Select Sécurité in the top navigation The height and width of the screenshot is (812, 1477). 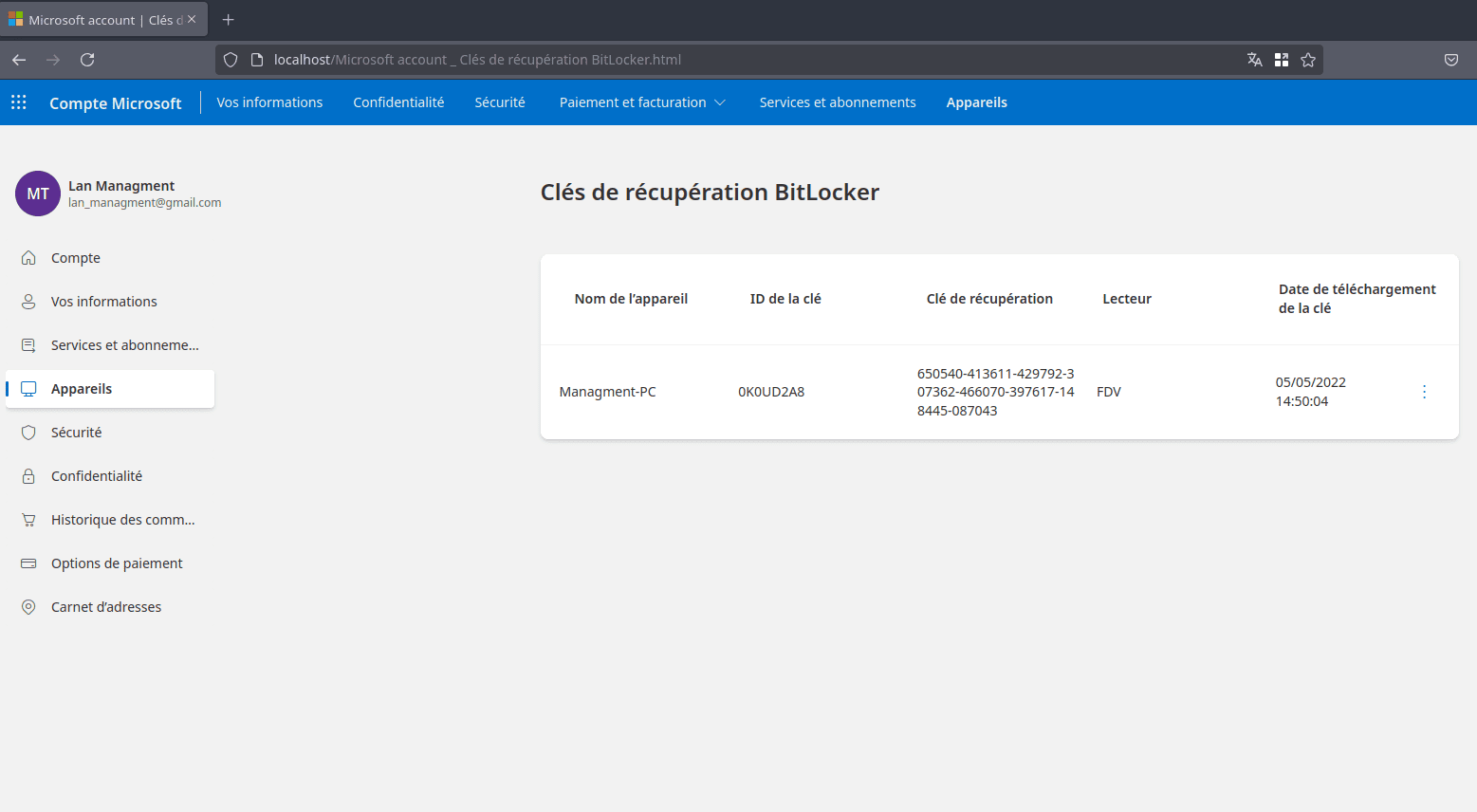(x=500, y=102)
